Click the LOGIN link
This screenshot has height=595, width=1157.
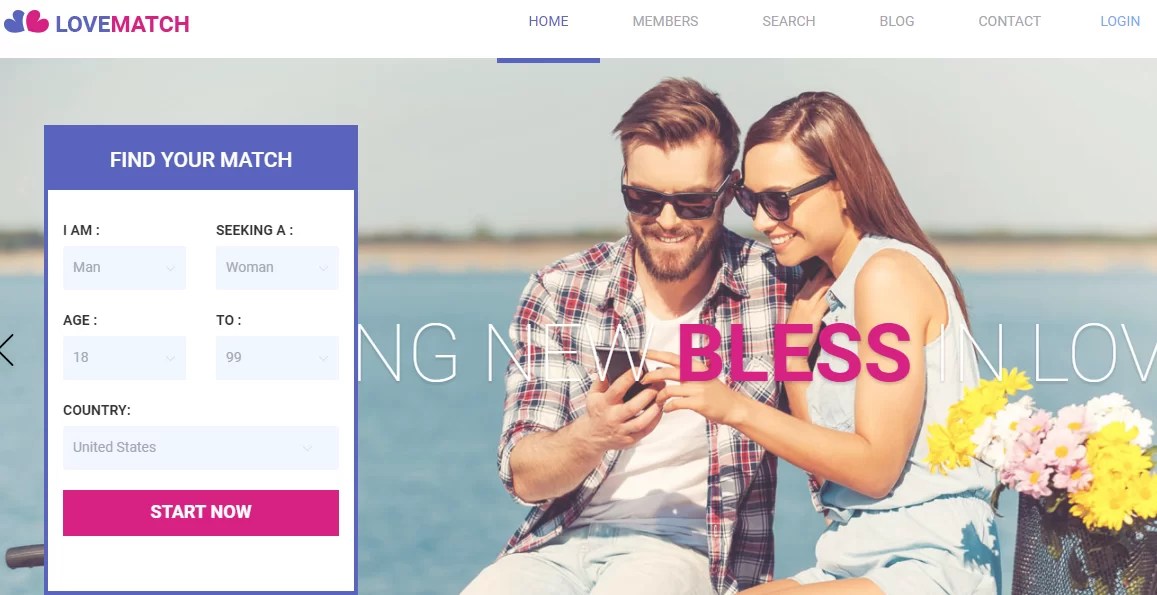pyautogui.click(x=1120, y=21)
